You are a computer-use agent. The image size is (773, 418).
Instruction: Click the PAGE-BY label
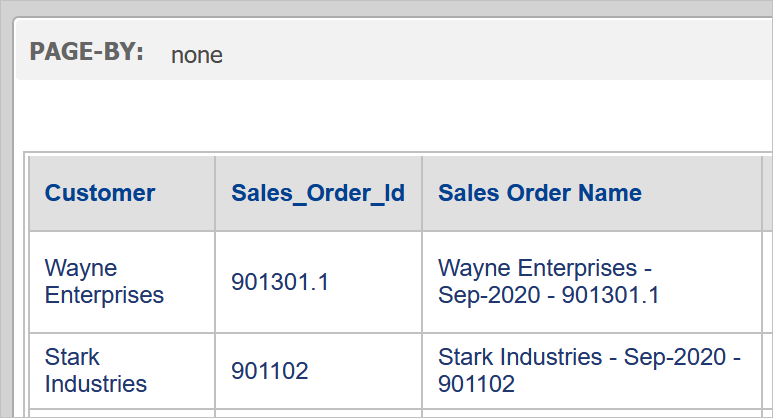87,52
